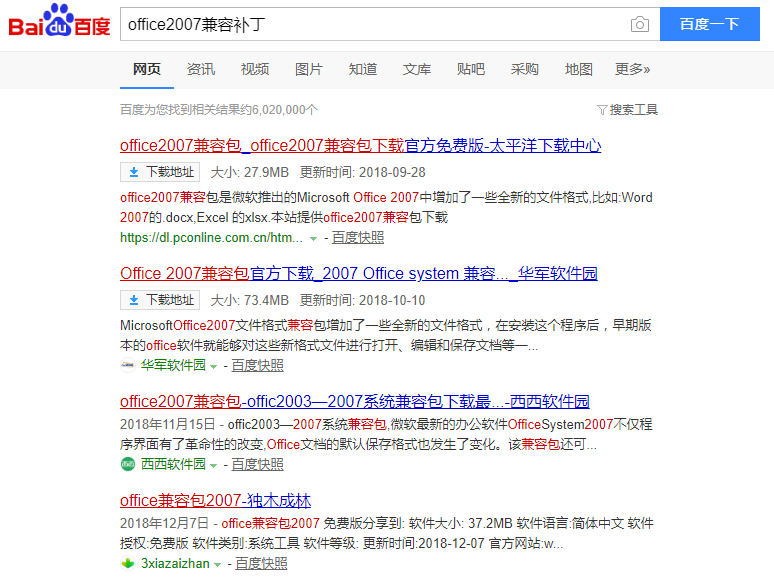Click 3xiazaizhan source name link
The height and width of the screenshot is (581, 774).
tap(175, 564)
